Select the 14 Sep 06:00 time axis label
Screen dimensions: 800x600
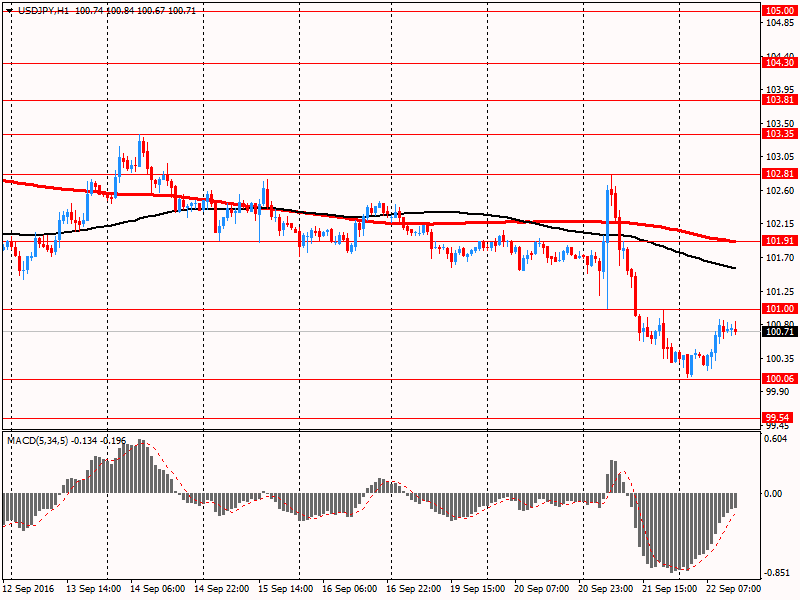[x=158, y=589]
